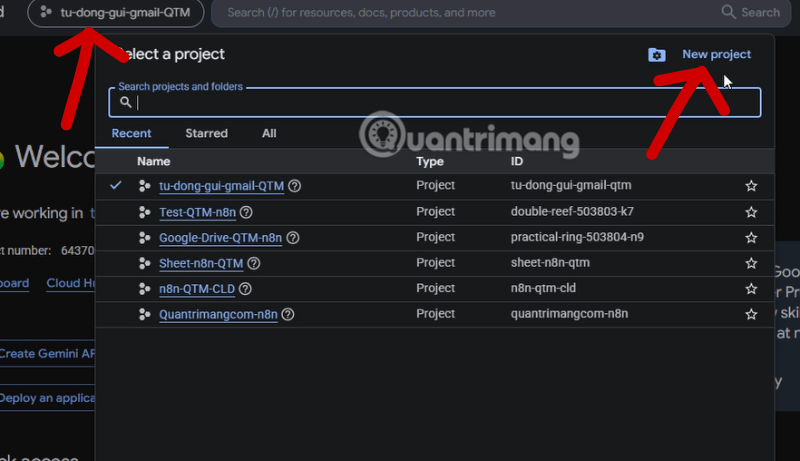Click the project icon beside Sheet-n8n-QTM row
800x461 pixels.
[x=144, y=263]
